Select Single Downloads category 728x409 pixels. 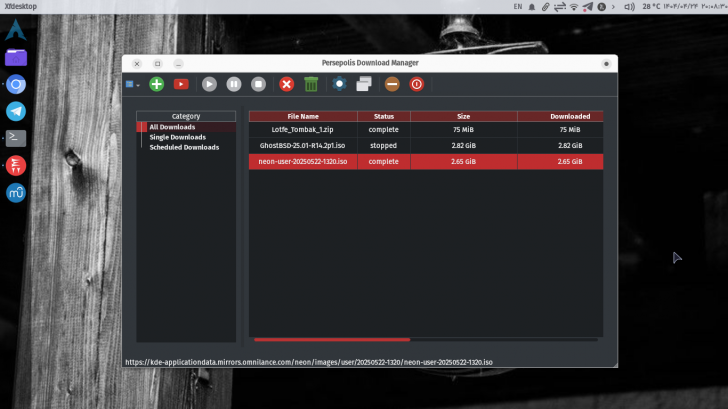point(177,137)
